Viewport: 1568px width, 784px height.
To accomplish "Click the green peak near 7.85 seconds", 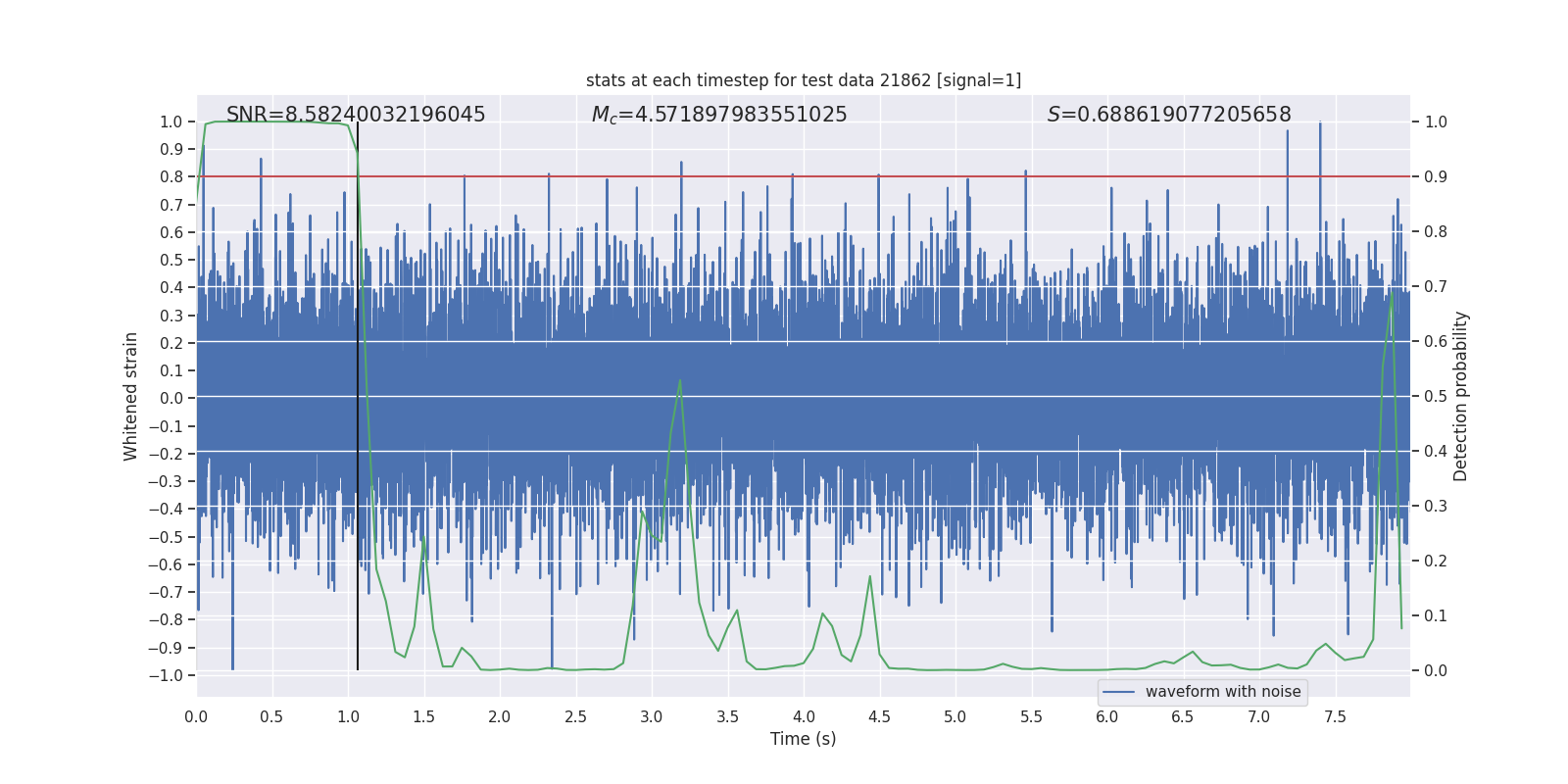I will [1392, 294].
